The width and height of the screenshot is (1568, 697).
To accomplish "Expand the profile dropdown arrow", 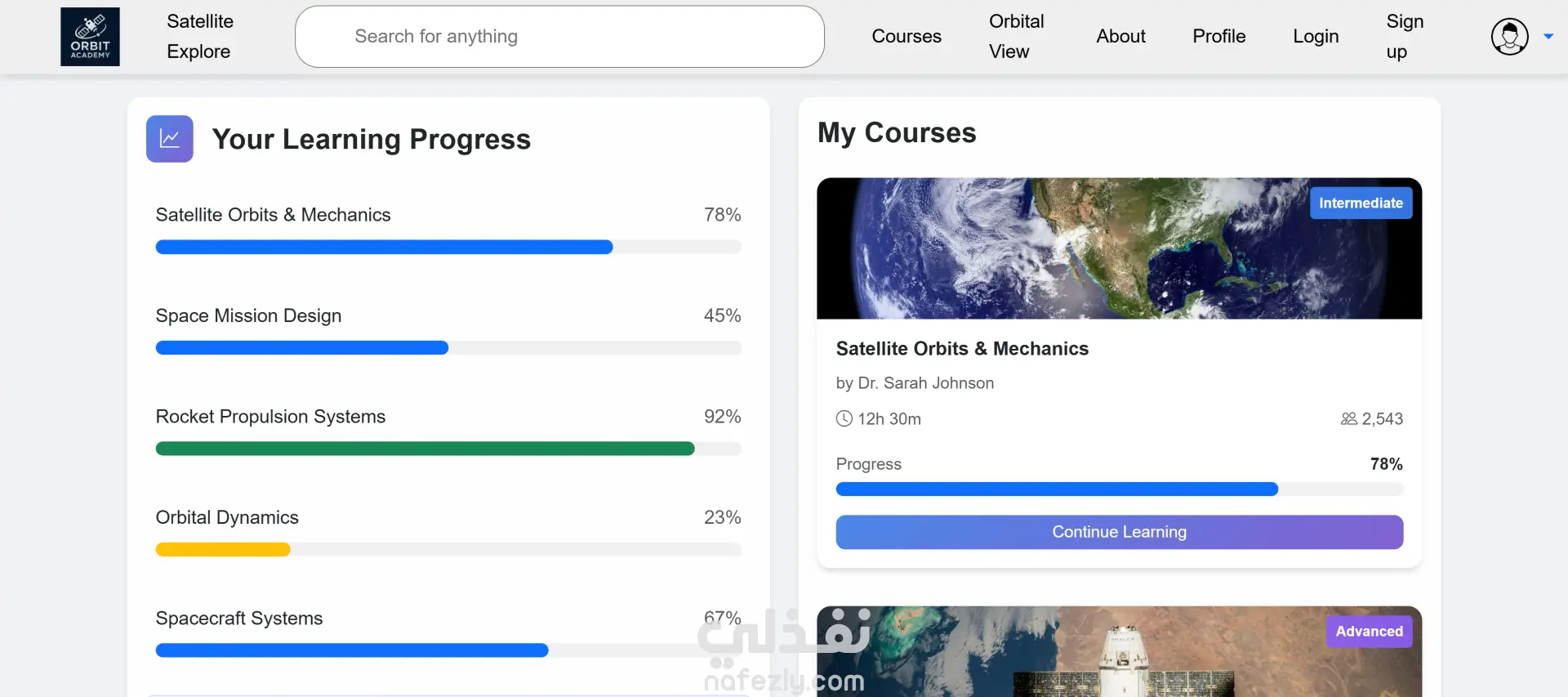I will click(x=1548, y=37).
